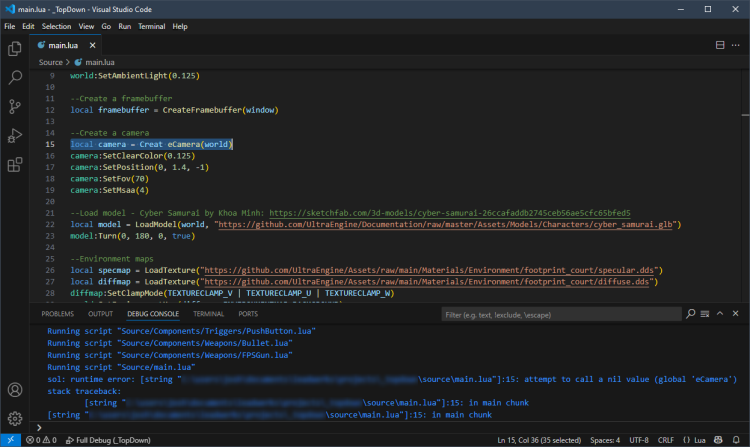Open the Explorer view in activity bar
The width and height of the screenshot is (750, 447).
(x=15, y=47)
